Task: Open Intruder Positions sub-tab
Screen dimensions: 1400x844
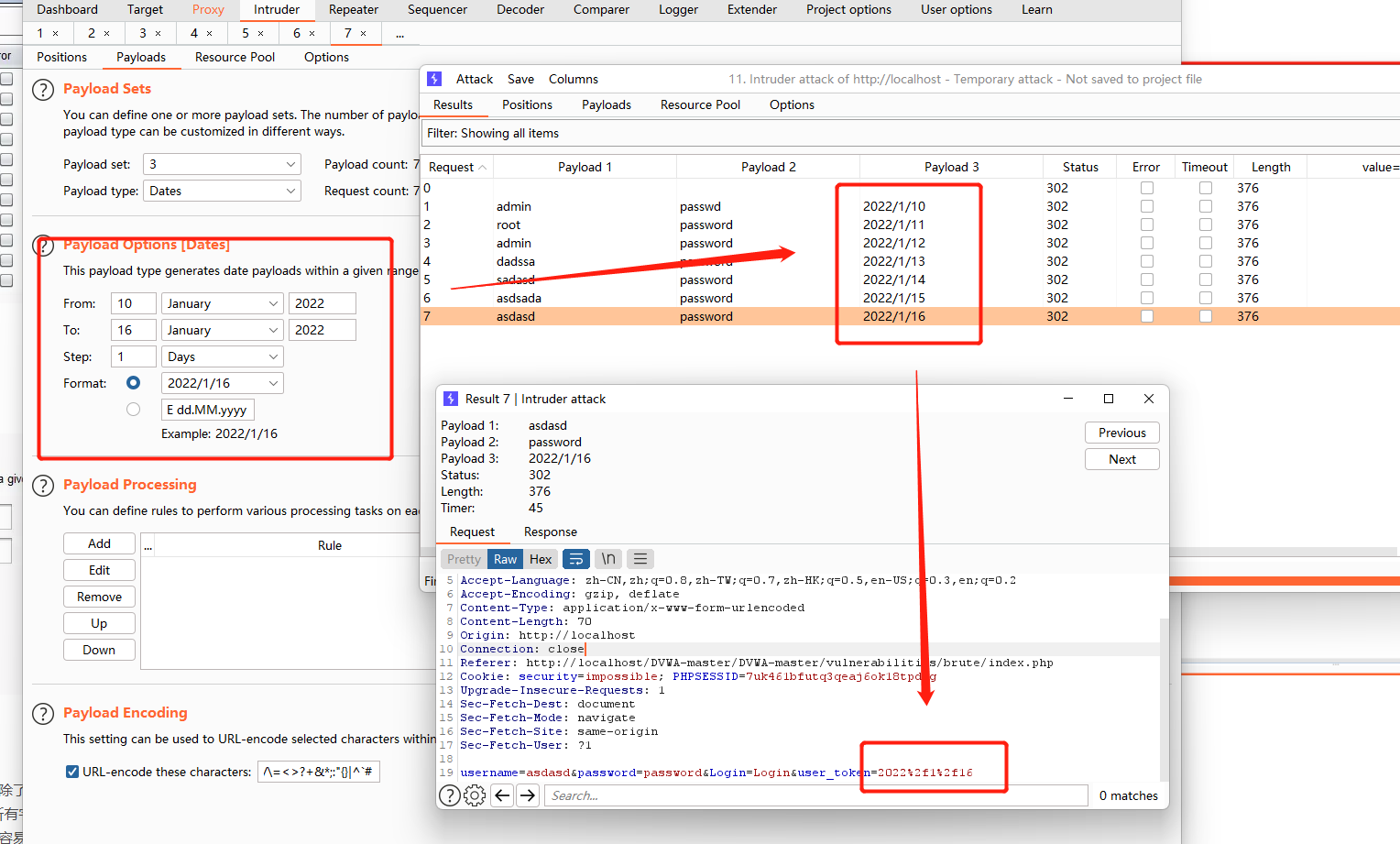Action: click(61, 57)
